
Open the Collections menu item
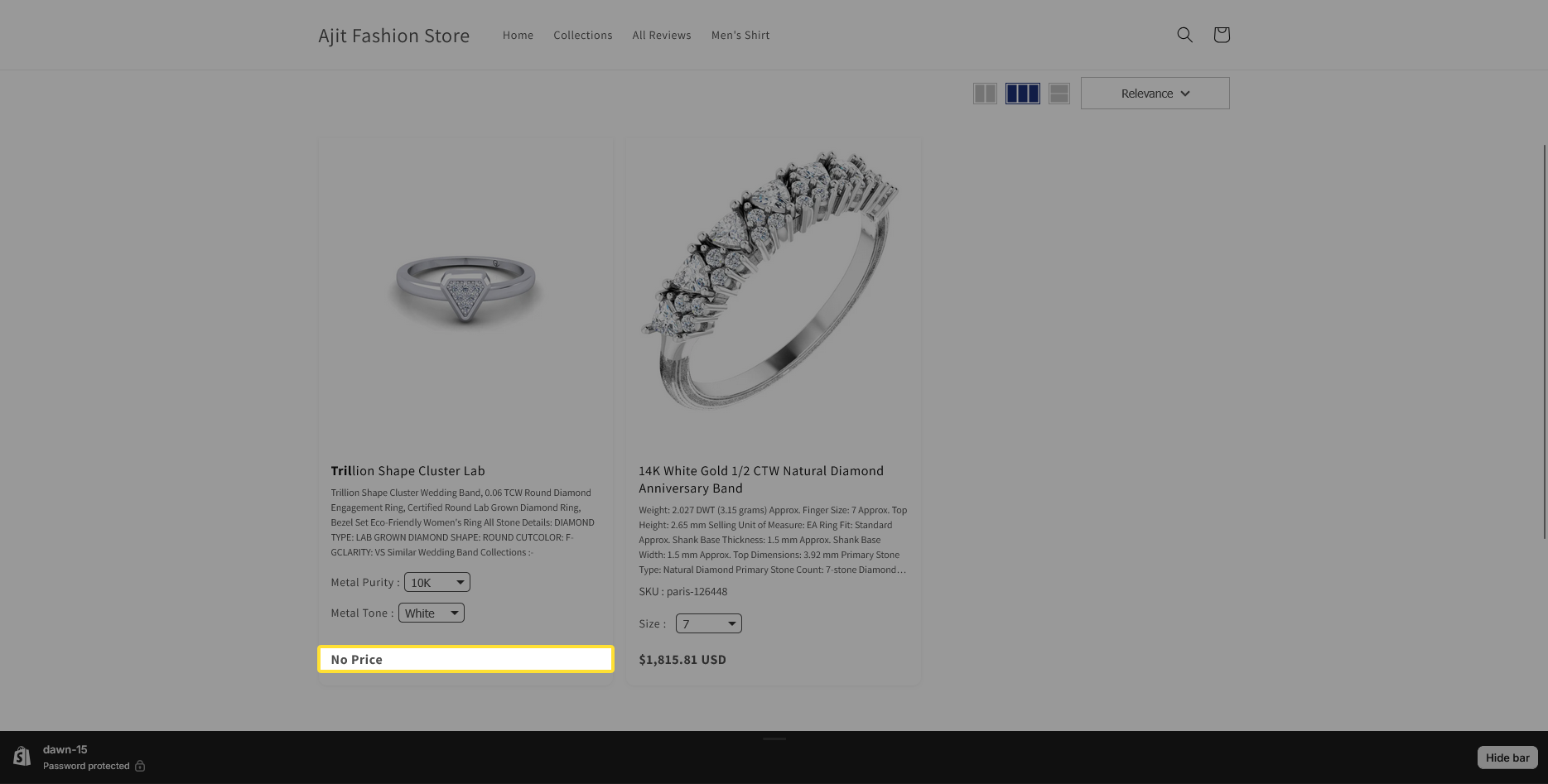pos(582,35)
